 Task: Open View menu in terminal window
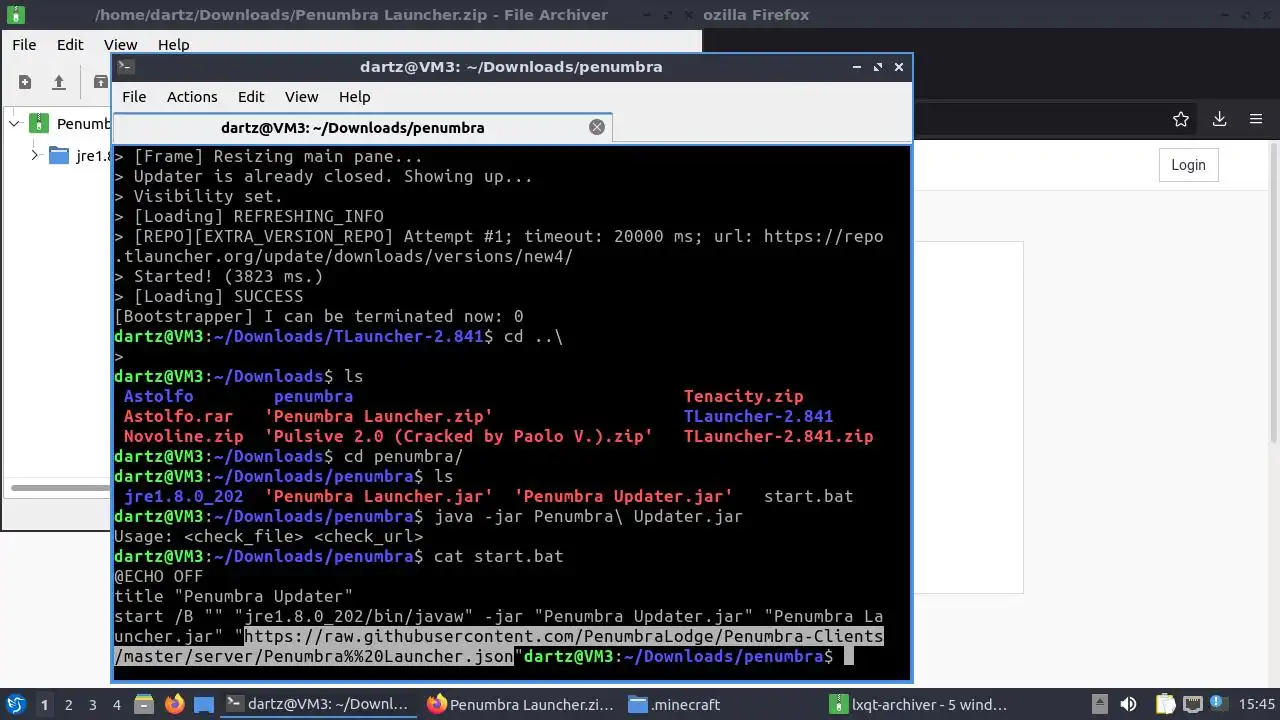coord(301,96)
